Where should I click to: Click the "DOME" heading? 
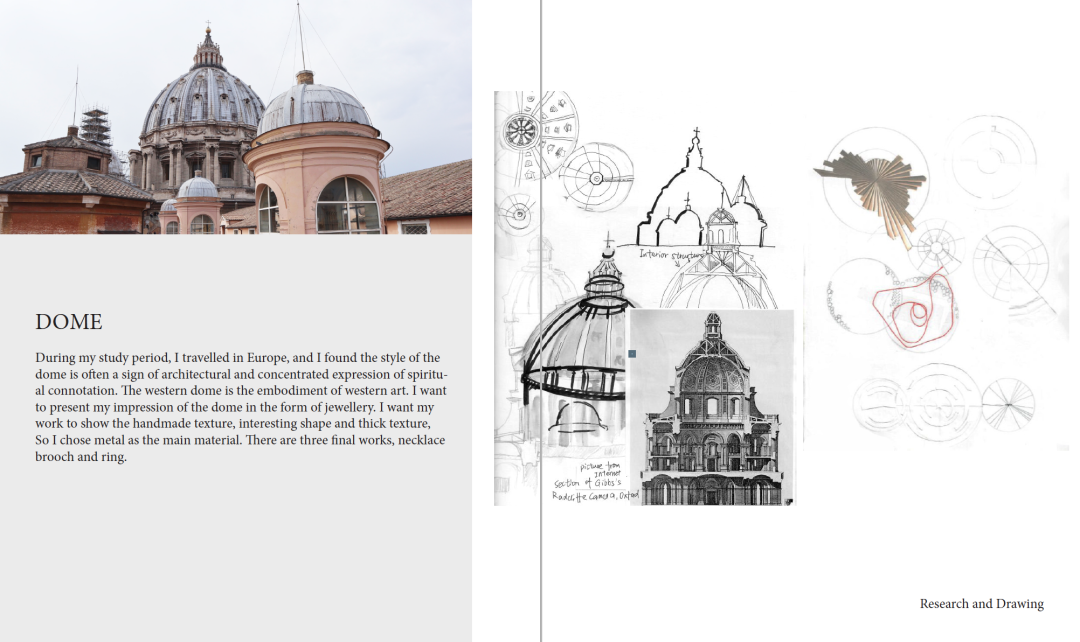(x=69, y=322)
